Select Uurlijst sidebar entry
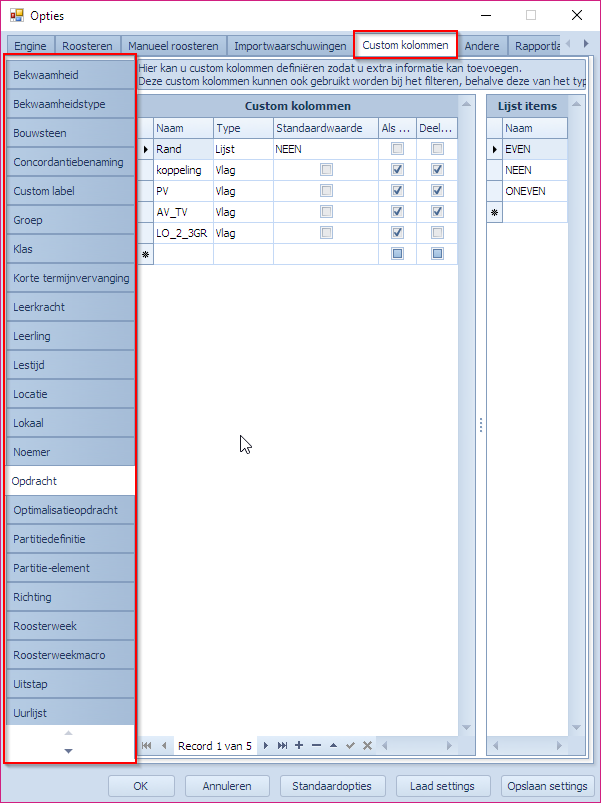This screenshot has width=601, height=803. [71, 713]
